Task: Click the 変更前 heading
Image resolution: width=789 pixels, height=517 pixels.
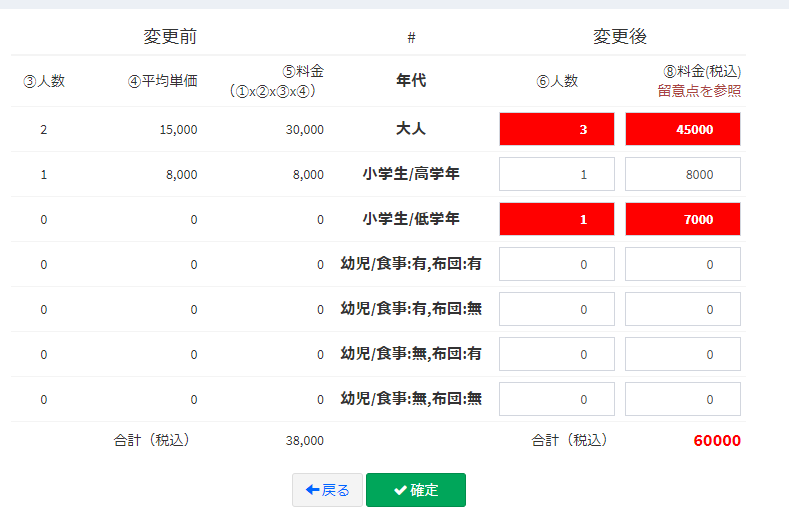Action: (x=170, y=36)
